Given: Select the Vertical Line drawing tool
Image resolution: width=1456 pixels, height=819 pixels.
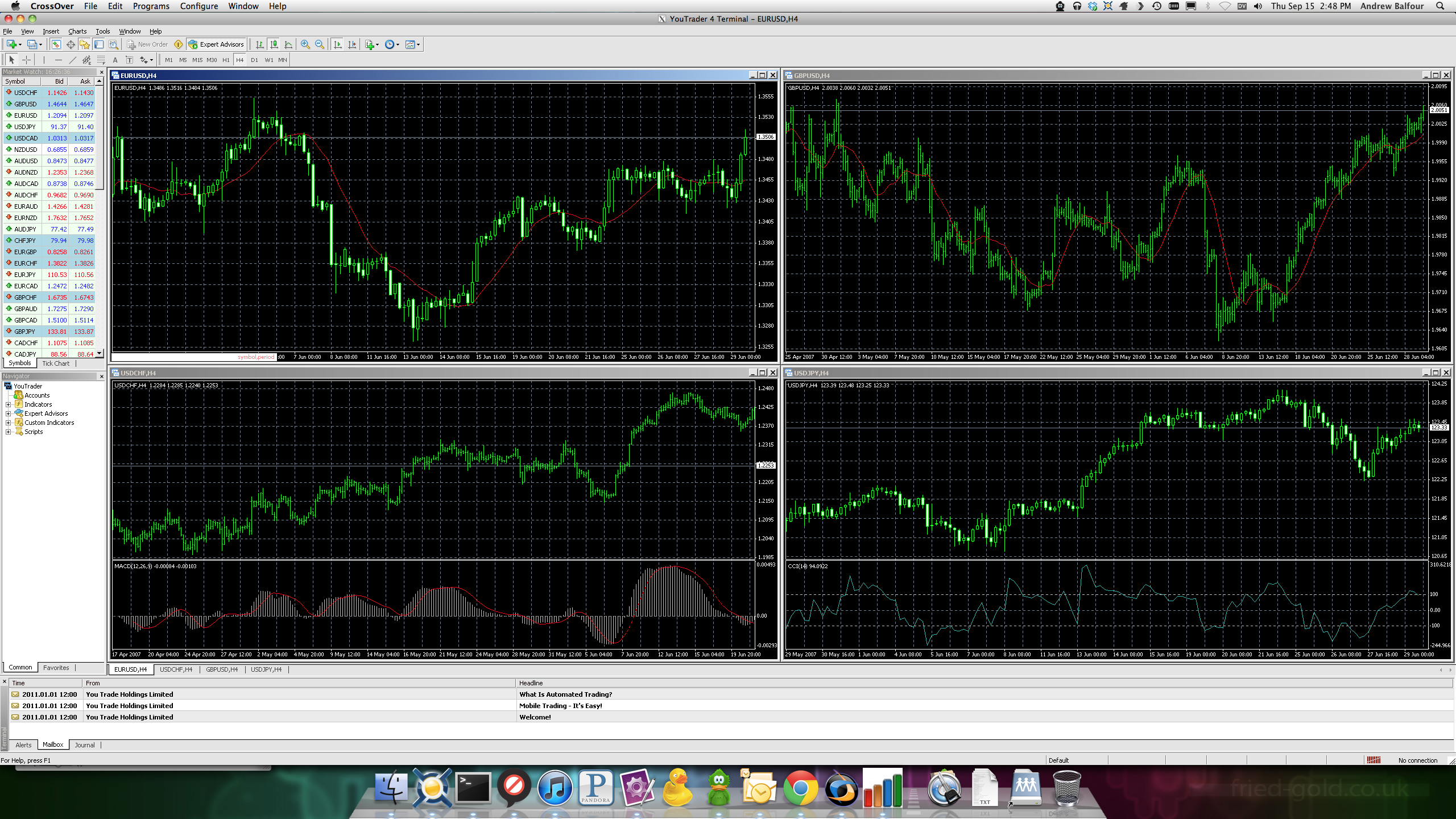Looking at the screenshot, I should [44, 60].
